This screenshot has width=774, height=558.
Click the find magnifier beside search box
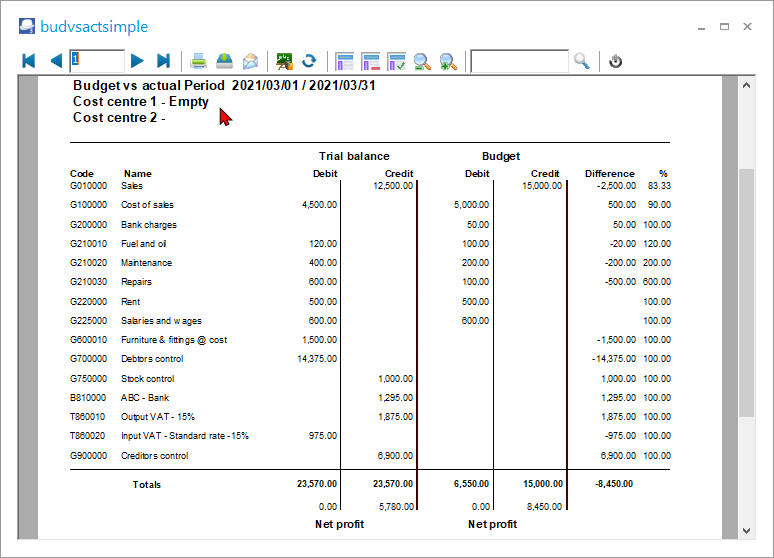pyautogui.click(x=582, y=61)
